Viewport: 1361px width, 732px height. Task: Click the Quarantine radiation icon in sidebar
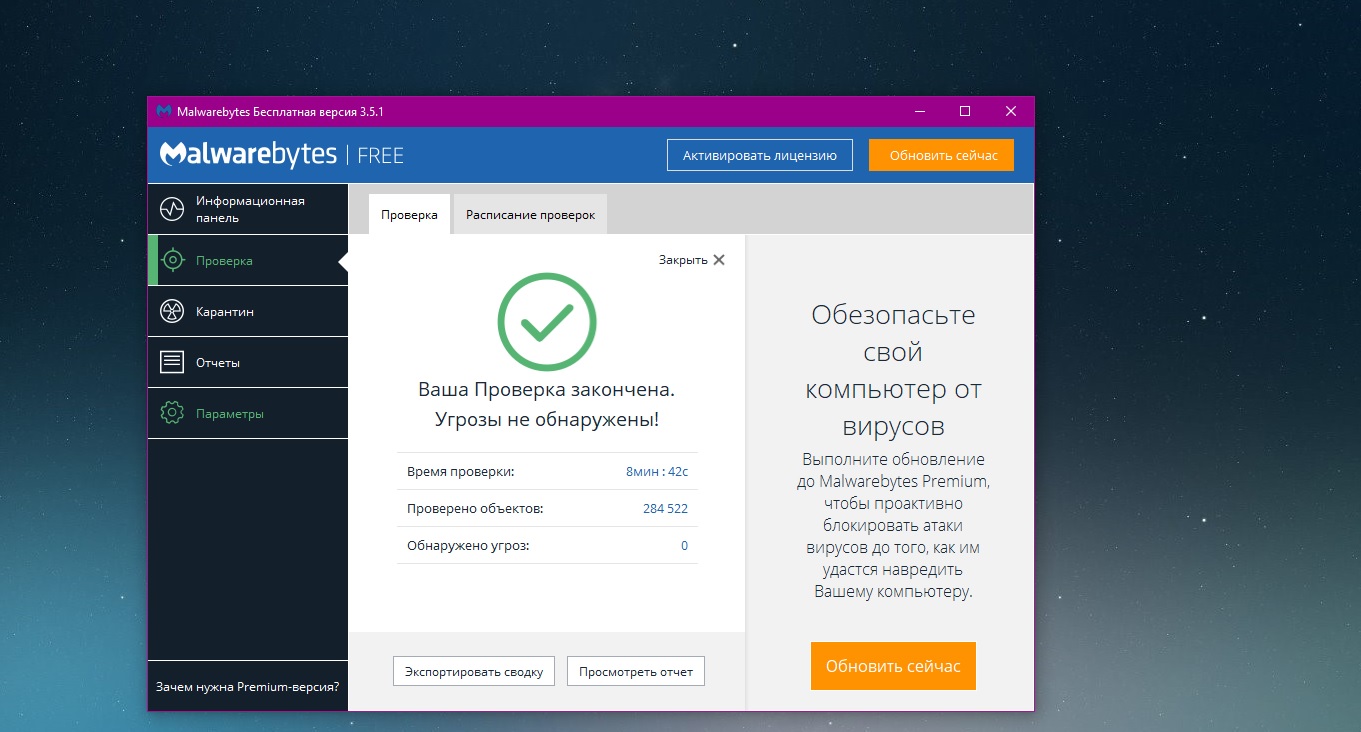172,311
